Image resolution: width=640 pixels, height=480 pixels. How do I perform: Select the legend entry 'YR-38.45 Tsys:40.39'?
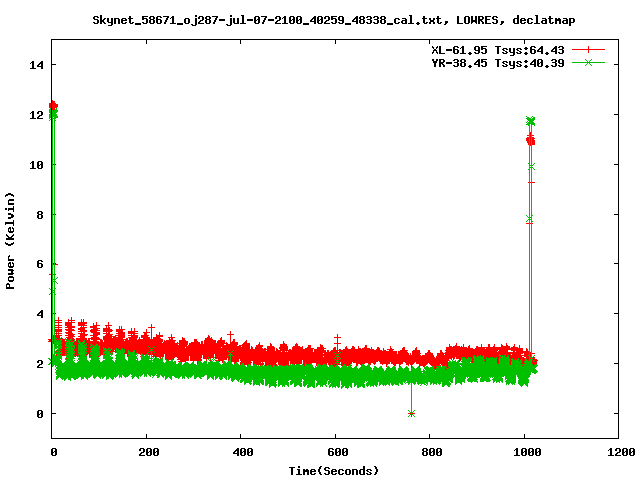pos(498,63)
